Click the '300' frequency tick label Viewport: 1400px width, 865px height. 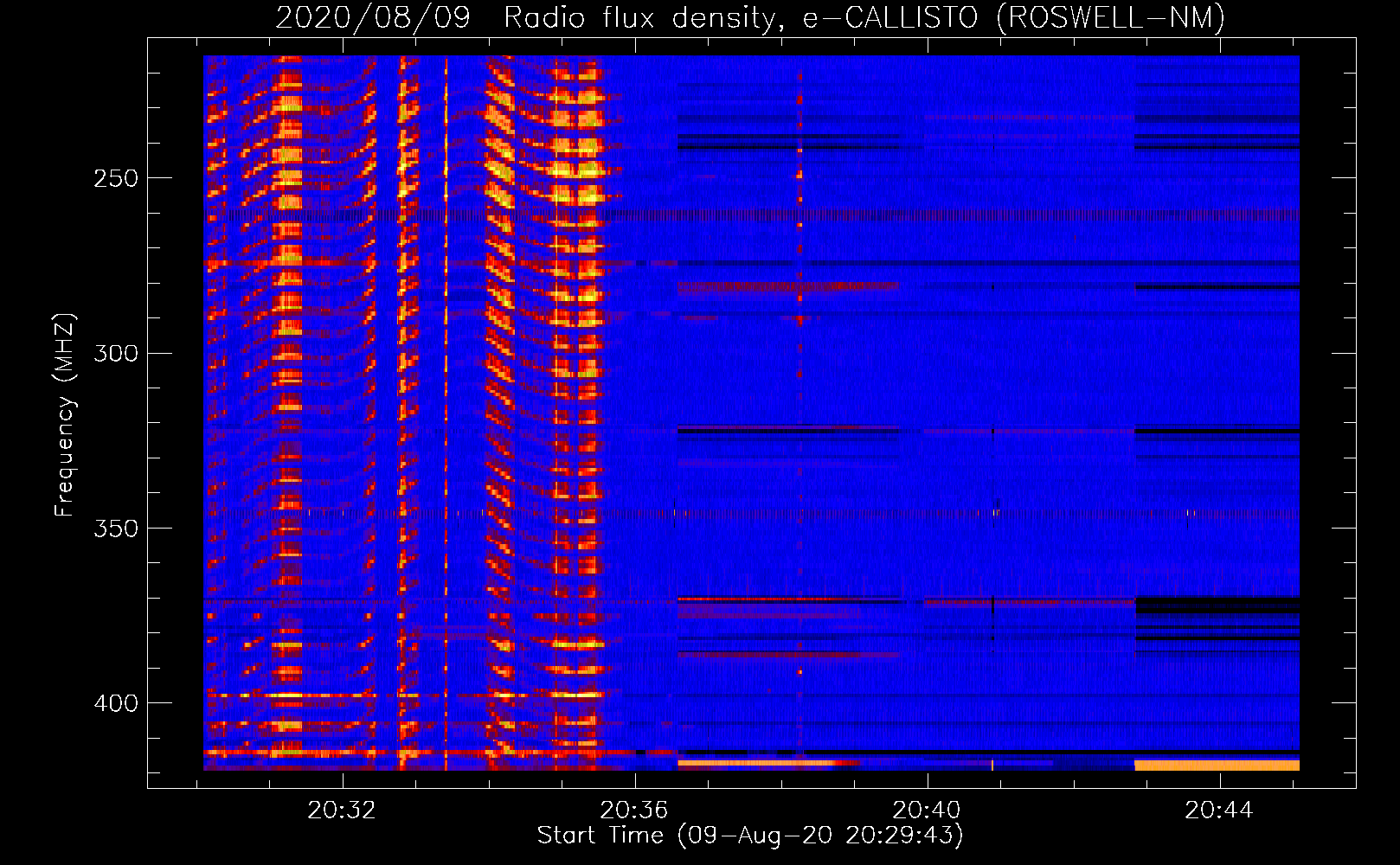click(x=116, y=353)
